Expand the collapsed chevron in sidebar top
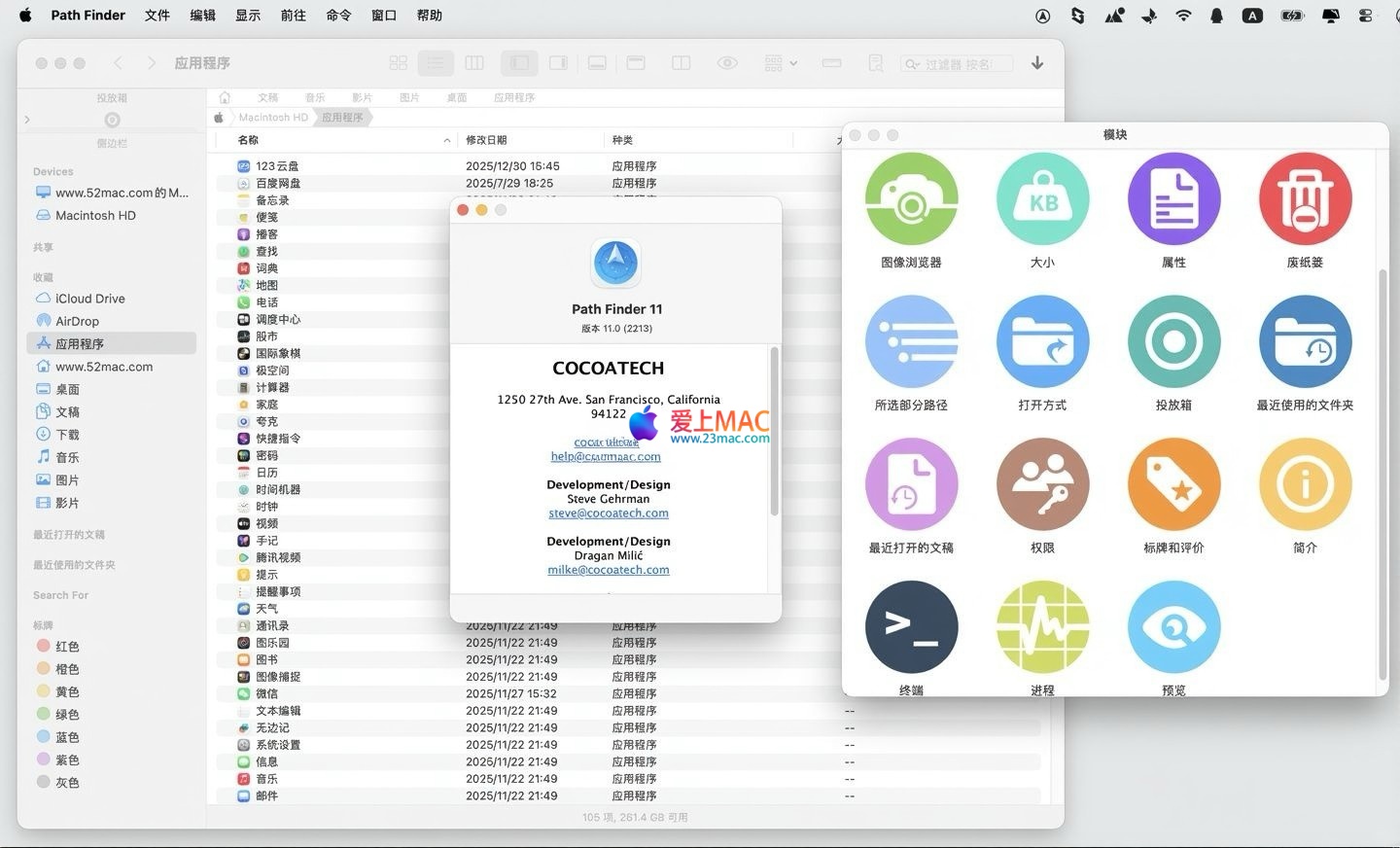This screenshot has width=1400, height=848. coord(27,120)
